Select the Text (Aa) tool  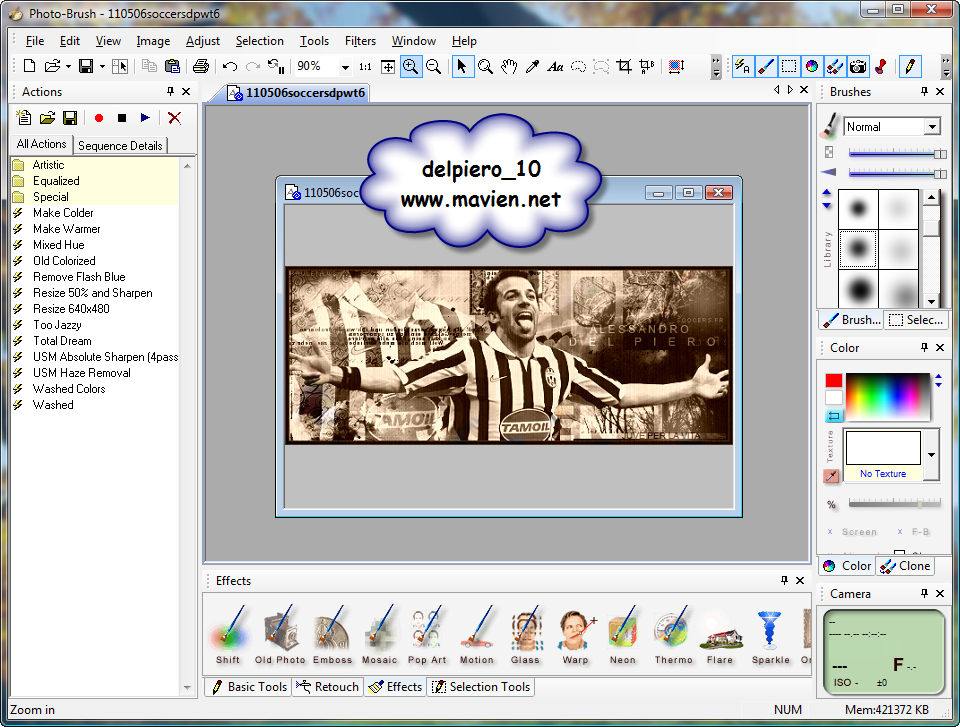point(555,66)
